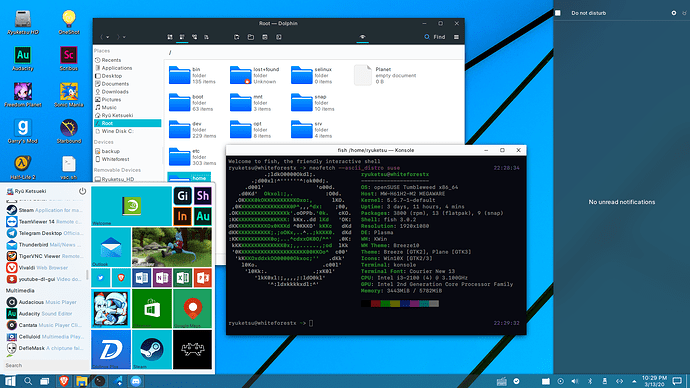690x388 pixels.
Task: Open Dolphin forward history dropdown arrow
Action: (124, 37)
